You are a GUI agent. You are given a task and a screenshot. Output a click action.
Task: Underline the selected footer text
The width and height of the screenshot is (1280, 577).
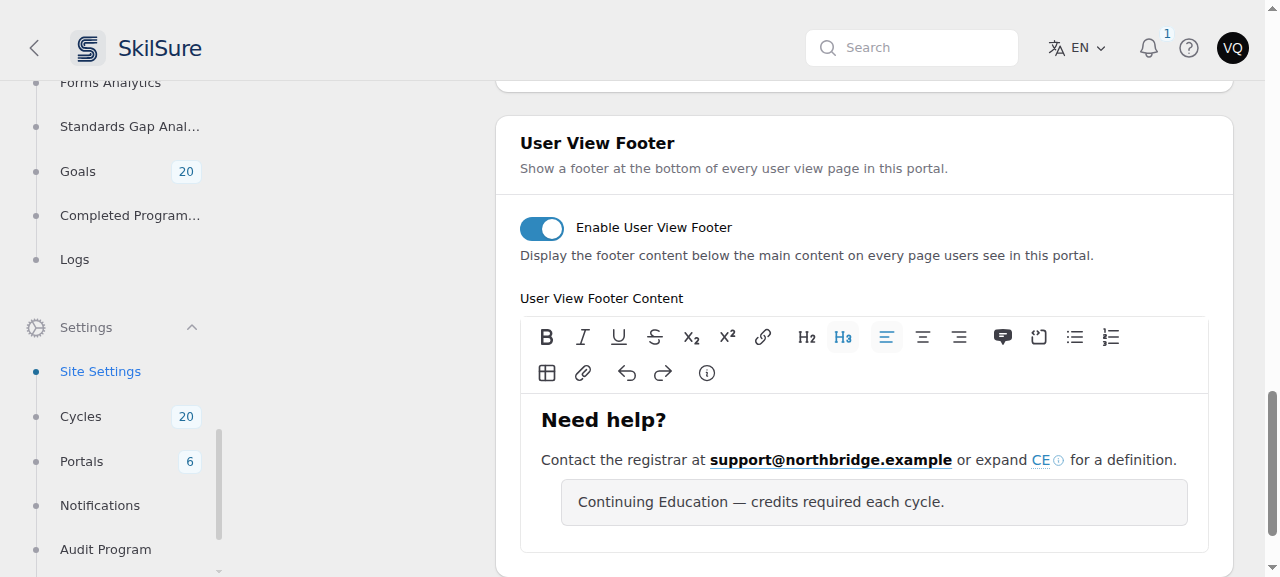click(x=619, y=337)
